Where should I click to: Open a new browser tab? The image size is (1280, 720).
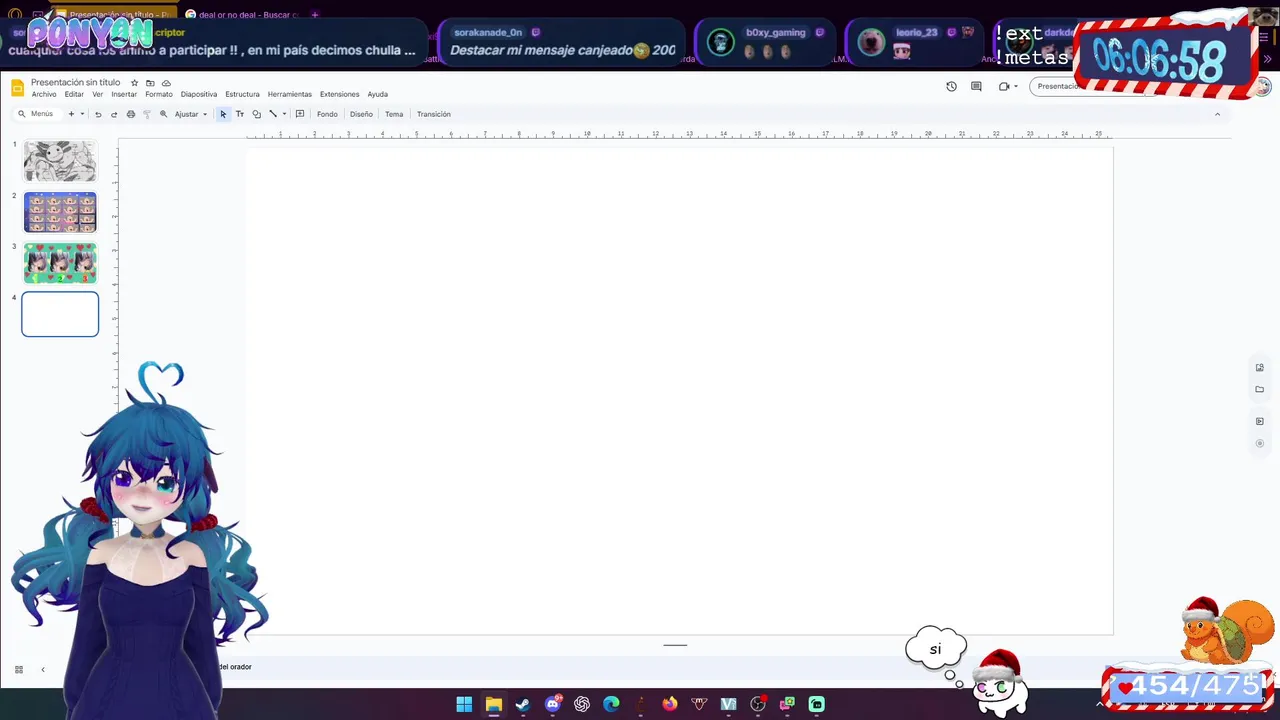coord(314,15)
